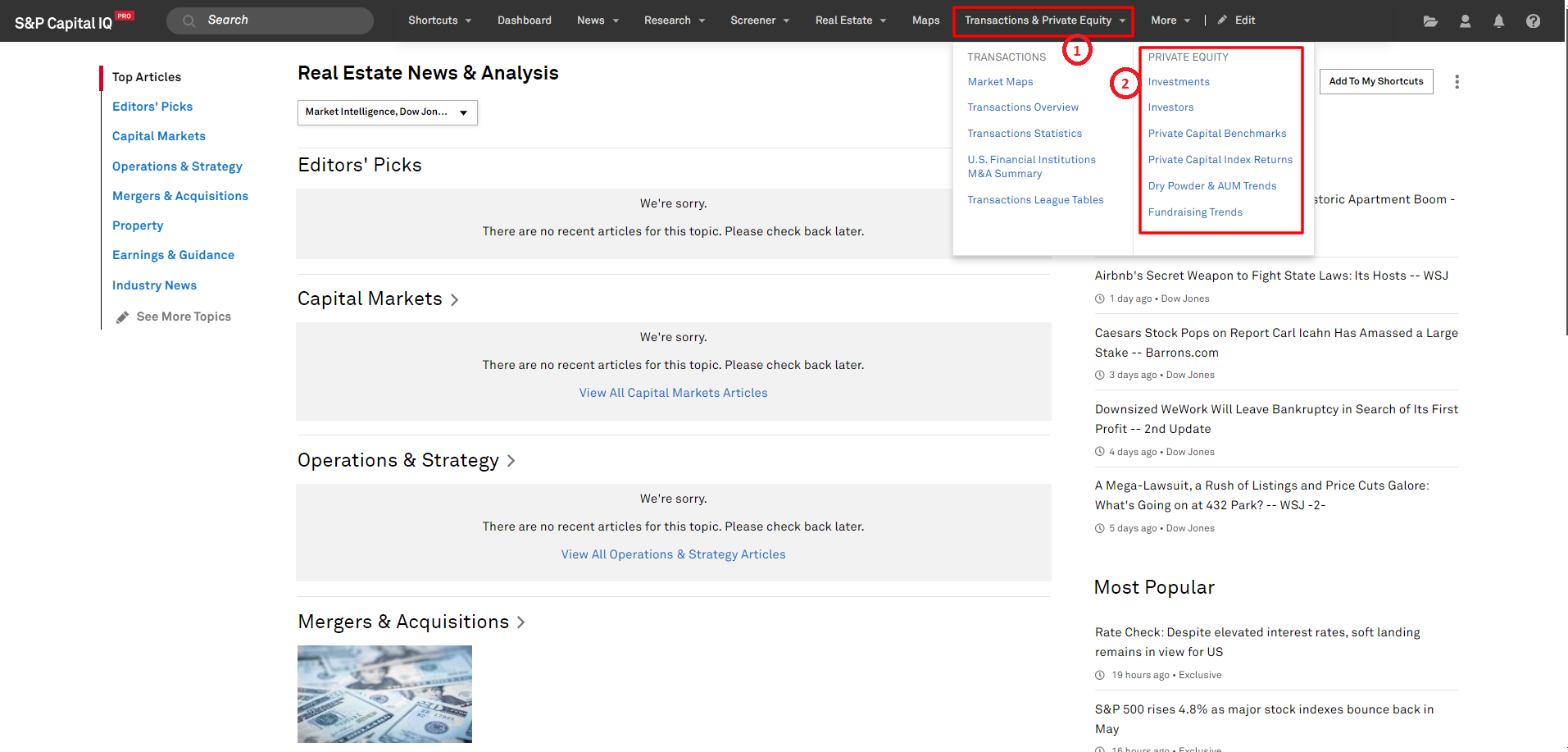The height and width of the screenshot is (752, 1568).
Task: Open Rate Check interest rates article
Action: [x=1257, y=642]
